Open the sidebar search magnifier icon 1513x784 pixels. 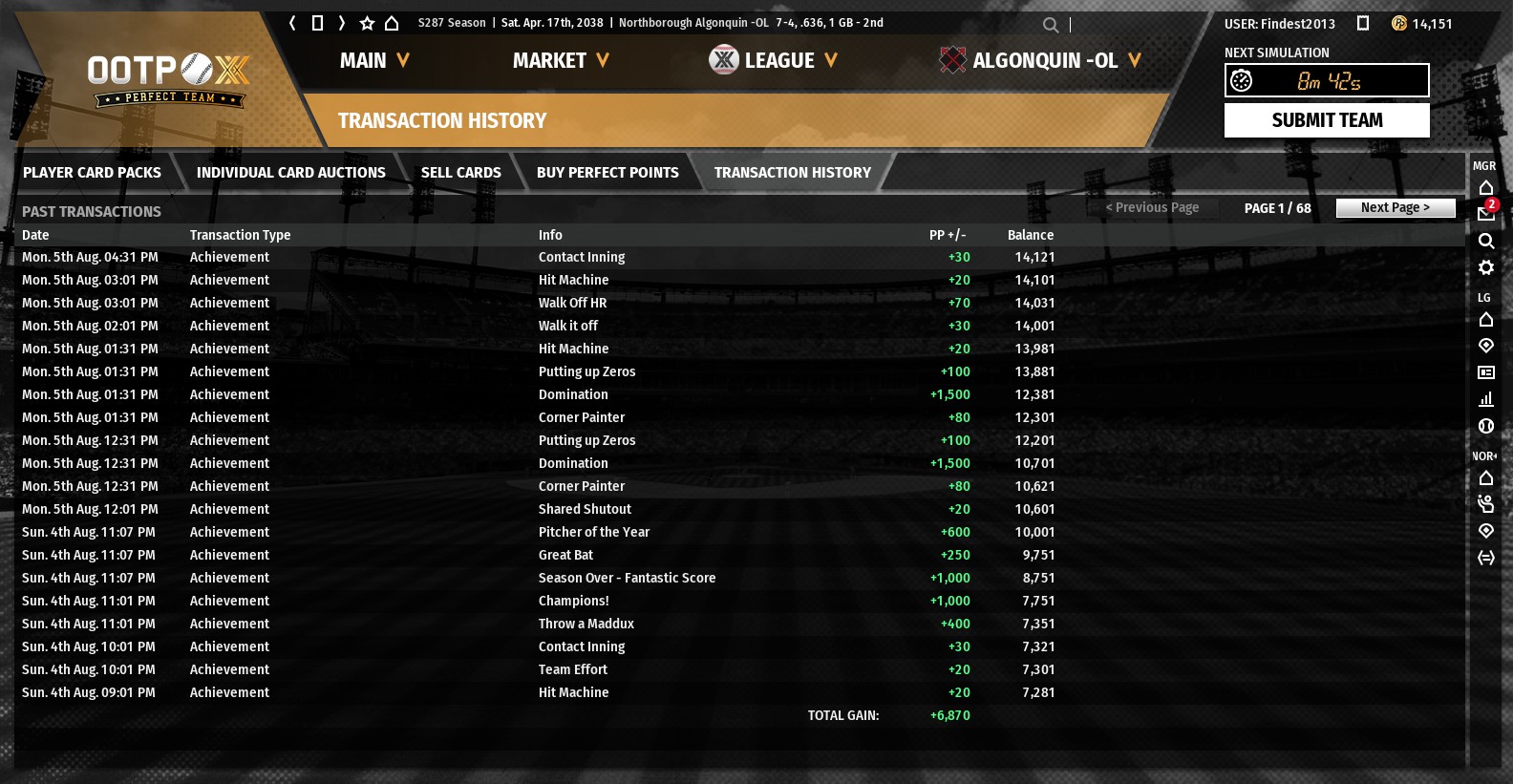coord(1486,241)
